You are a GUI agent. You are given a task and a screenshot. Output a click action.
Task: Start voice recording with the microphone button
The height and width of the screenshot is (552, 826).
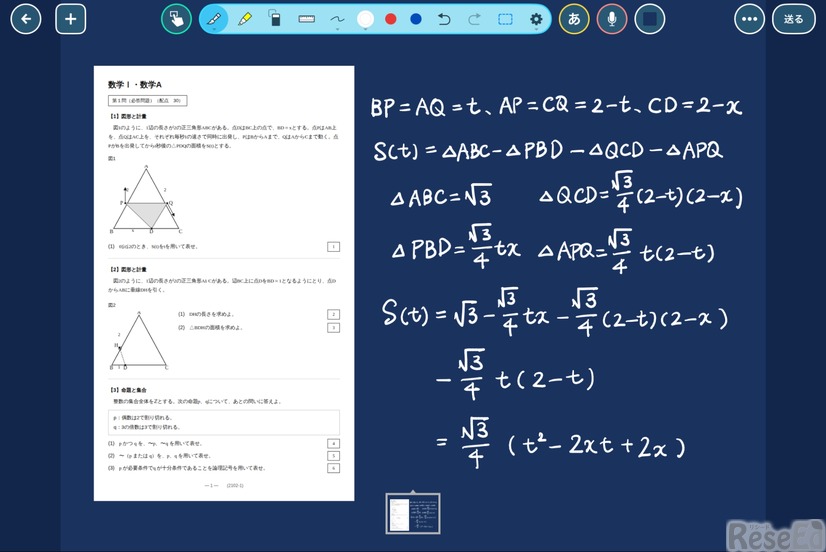tap(612, 19)
